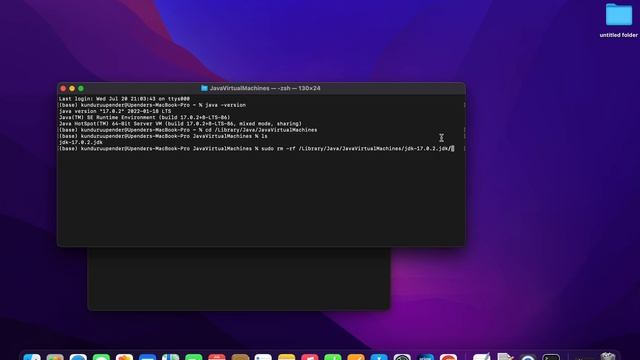Viewport: 640px width, 360px height.
Task: Click the "java -version" command line
Action: click(152, 105)
